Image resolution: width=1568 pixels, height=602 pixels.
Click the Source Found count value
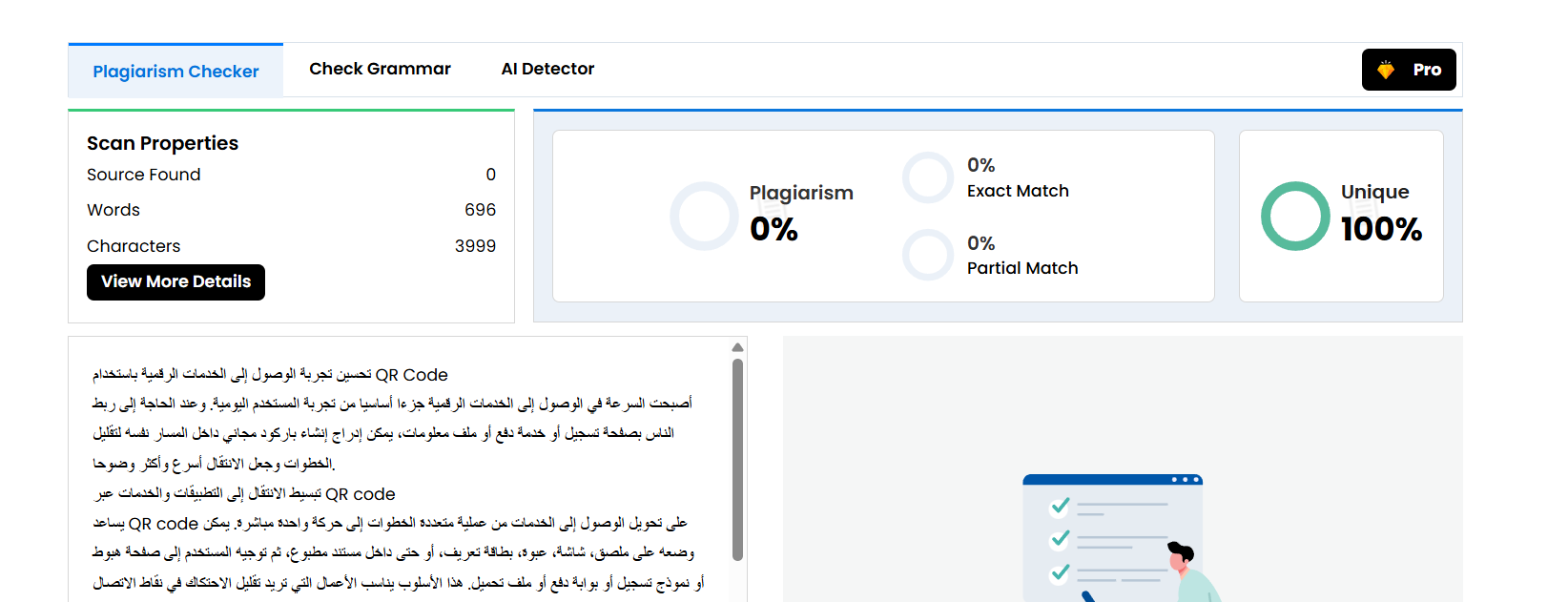pos(490,175)
